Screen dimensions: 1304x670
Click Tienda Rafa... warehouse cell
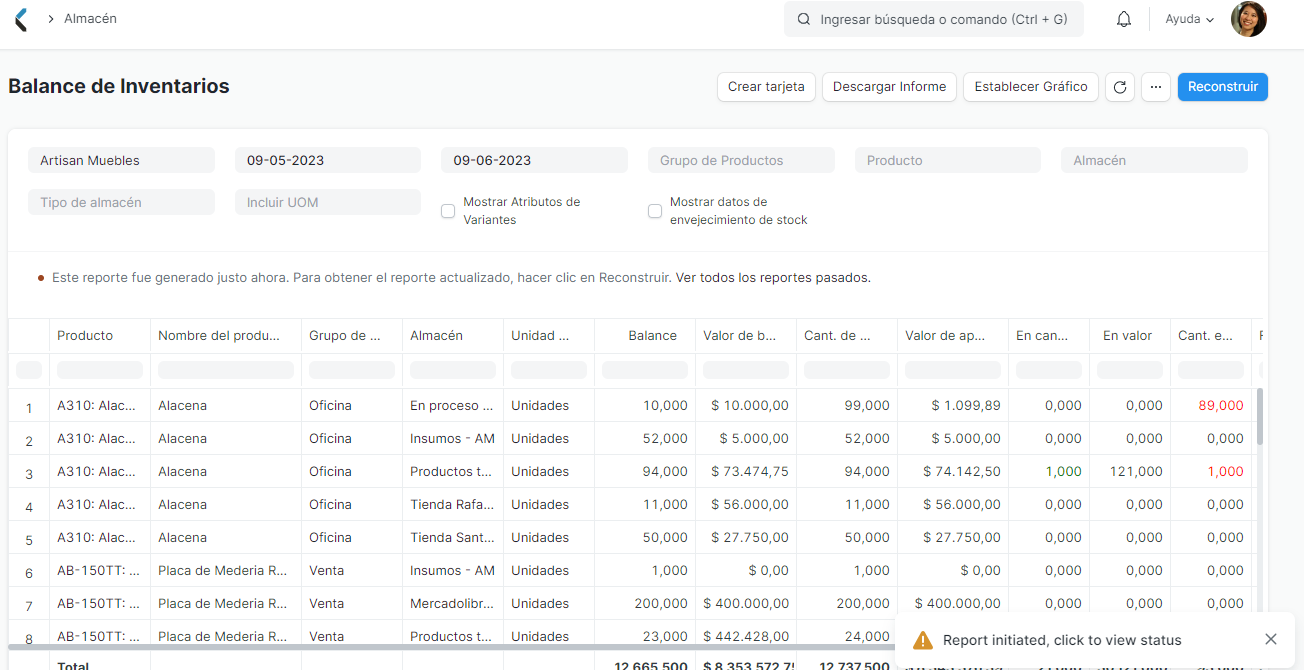(453, 504)
